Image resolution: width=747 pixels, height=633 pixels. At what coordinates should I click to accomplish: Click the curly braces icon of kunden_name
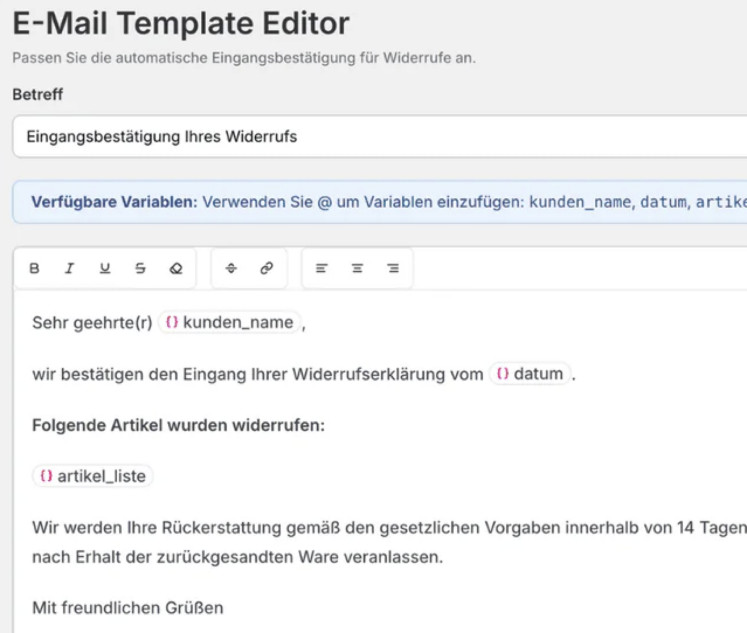[x=172, y=322]
